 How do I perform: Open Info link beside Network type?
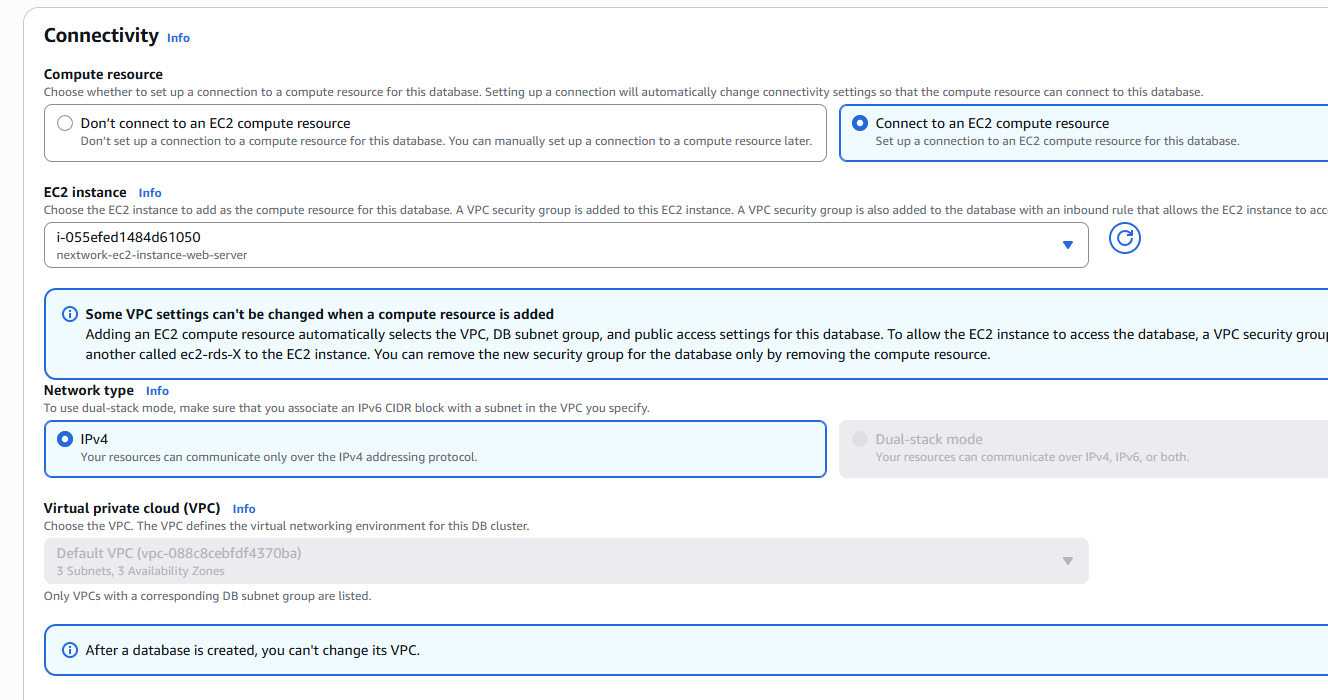[157, 391]
